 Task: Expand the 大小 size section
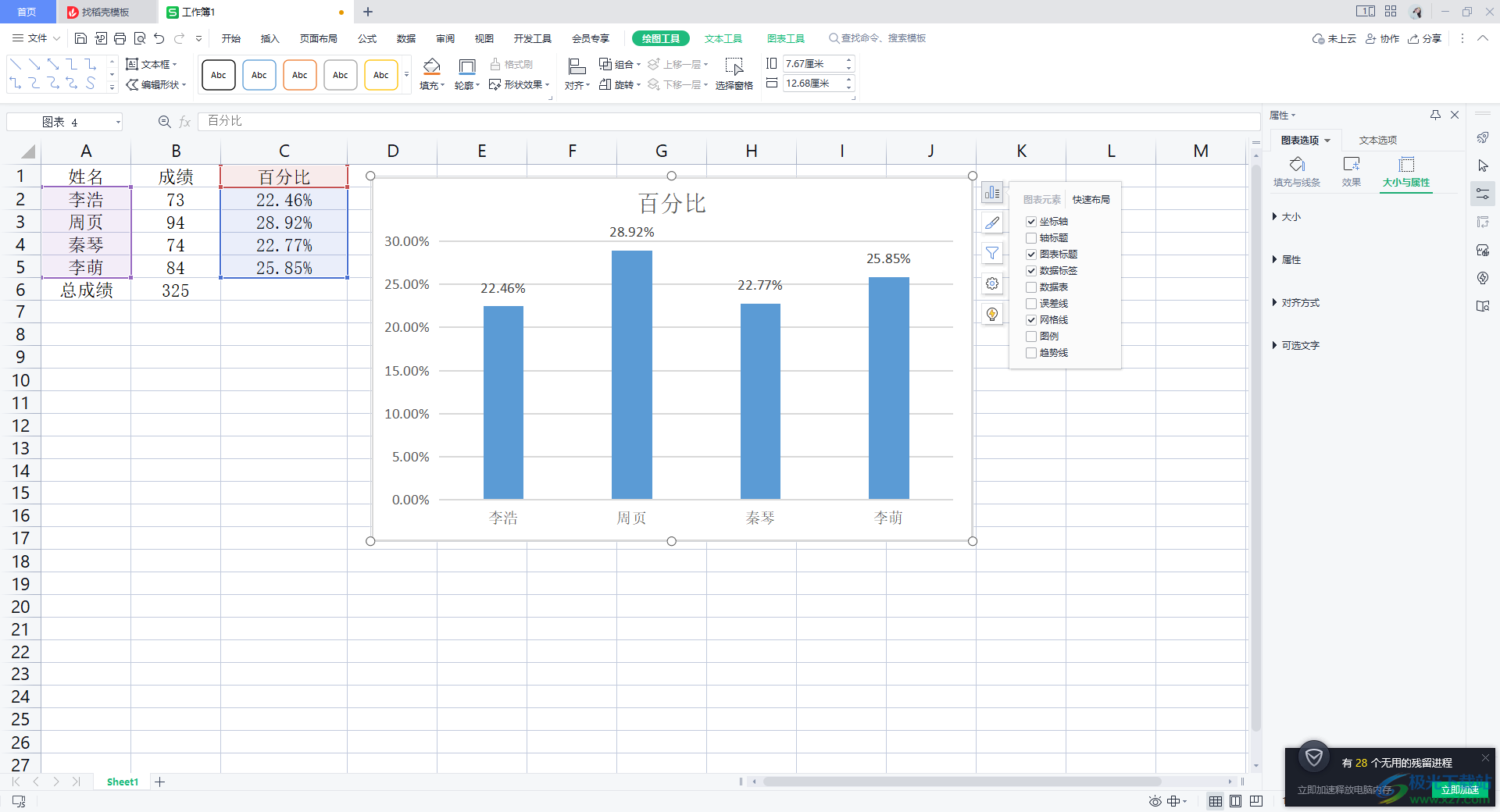tap(1287, 216)
